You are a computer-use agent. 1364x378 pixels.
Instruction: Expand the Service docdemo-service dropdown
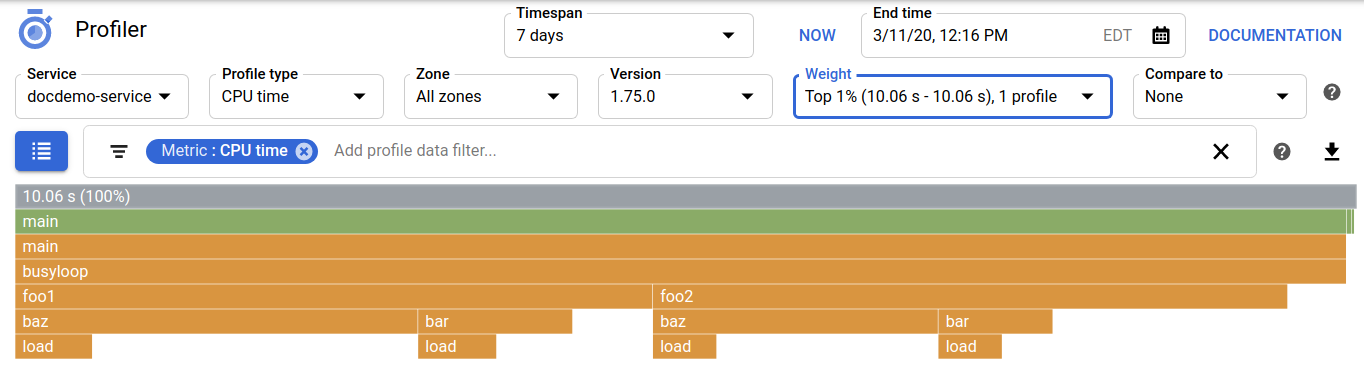[102, 97]
